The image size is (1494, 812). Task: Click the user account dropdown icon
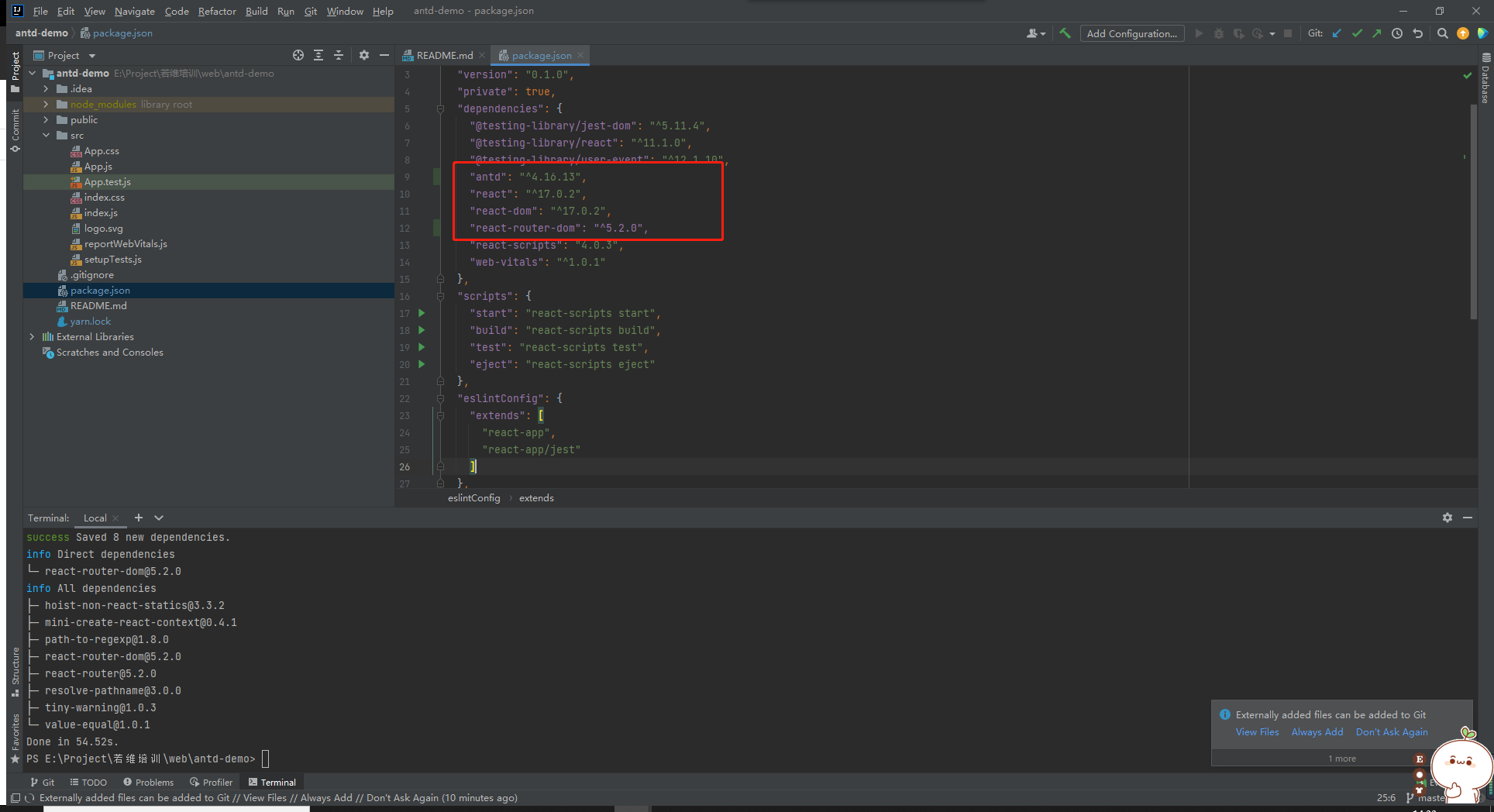pyautogui.click(x=1036, y=33)
